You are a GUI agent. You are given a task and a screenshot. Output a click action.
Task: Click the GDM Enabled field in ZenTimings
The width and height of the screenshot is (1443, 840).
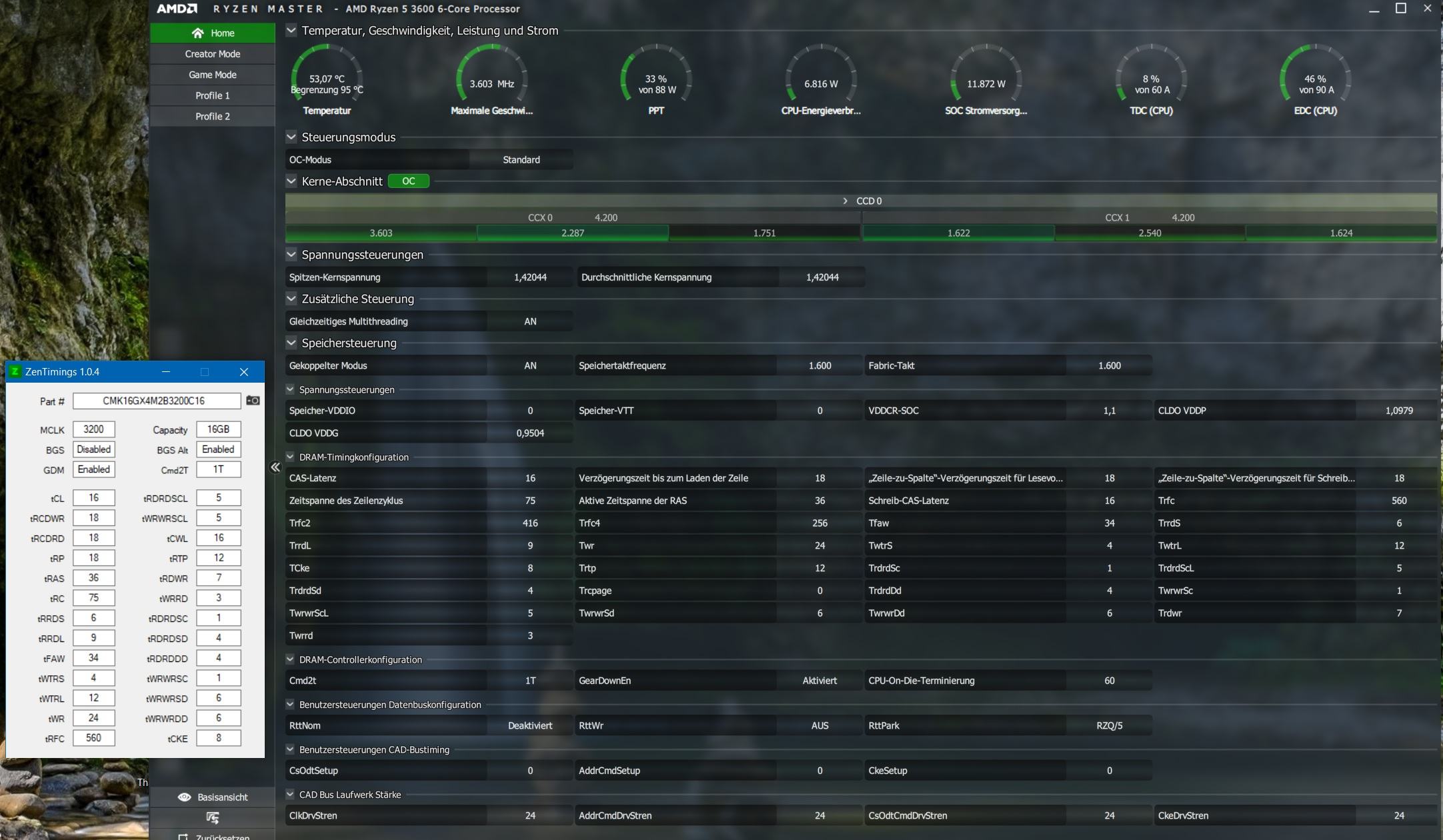click(93, 469)
